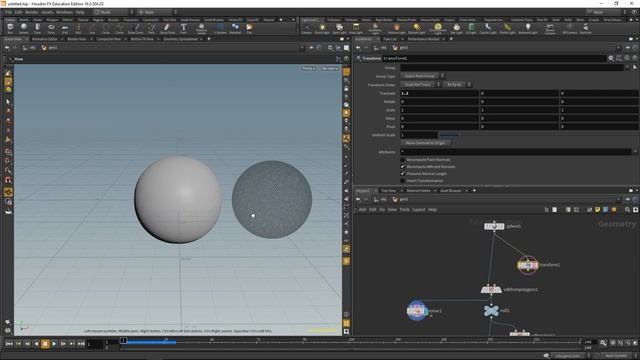Toggle Invert Transformation checkbox
The height and width of the screenshot is (360, 640).
(x=402, y=180)
